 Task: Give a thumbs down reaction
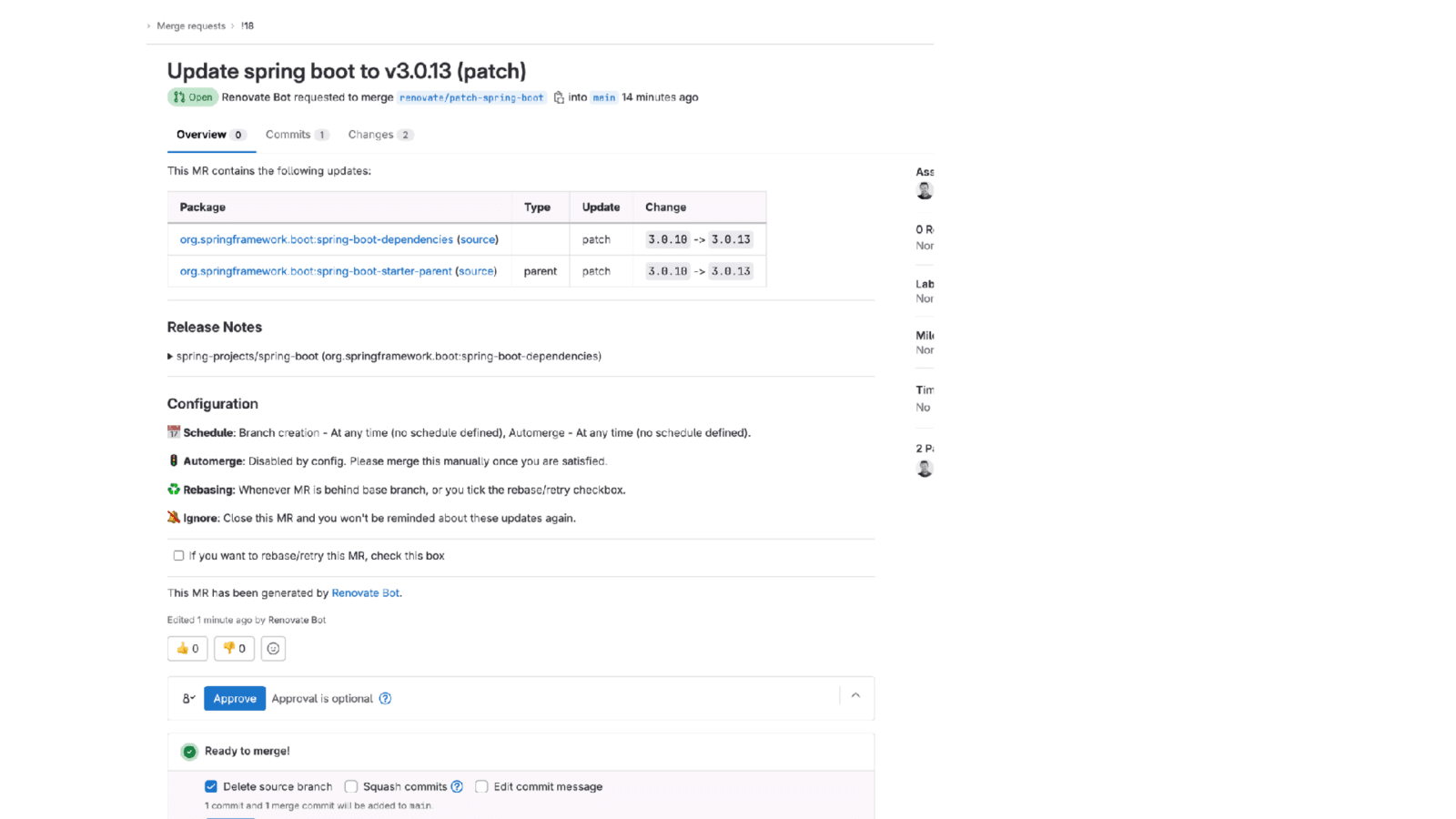(234, 649)
